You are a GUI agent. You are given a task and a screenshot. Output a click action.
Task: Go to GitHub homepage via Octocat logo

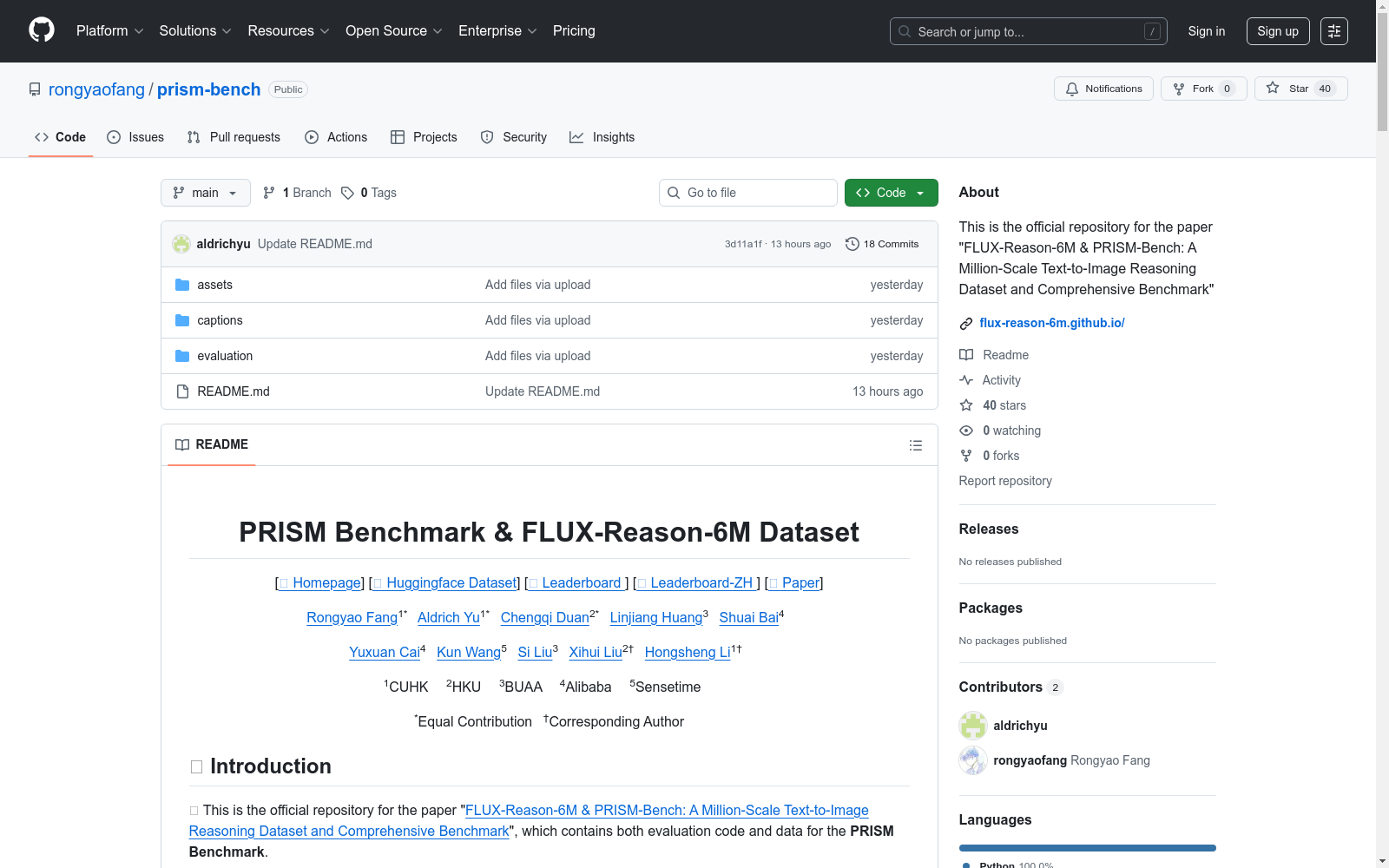(x=42, y=30)
